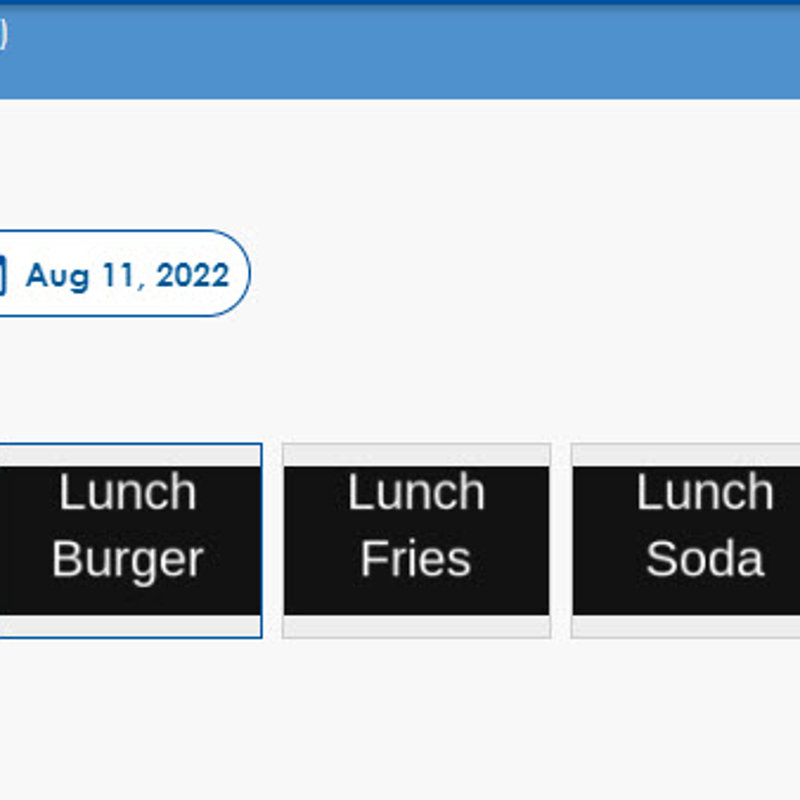
Task: Click "Aug" in the date selector
Action: coord(57,275)
